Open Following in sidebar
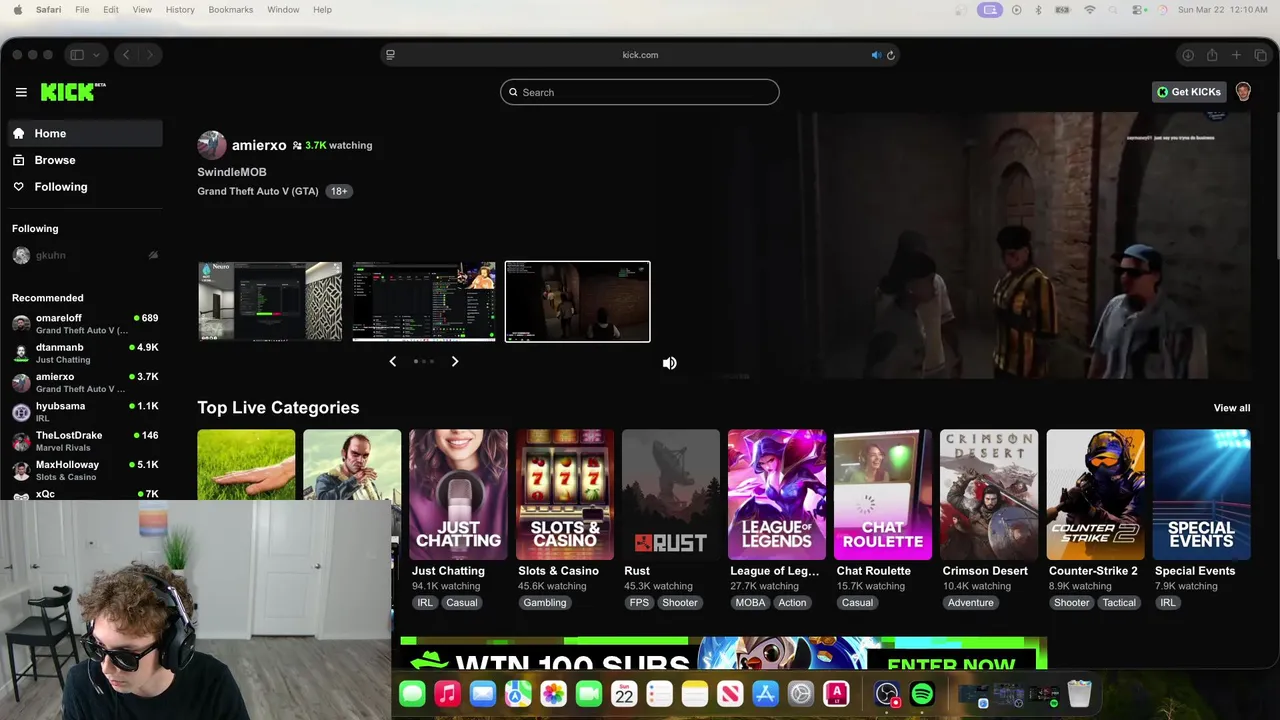 [85, 187]
